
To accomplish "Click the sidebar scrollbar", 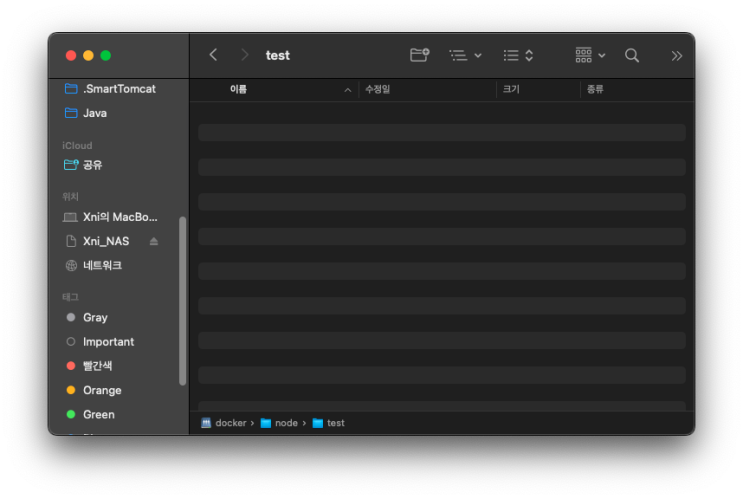I will 182,301.
